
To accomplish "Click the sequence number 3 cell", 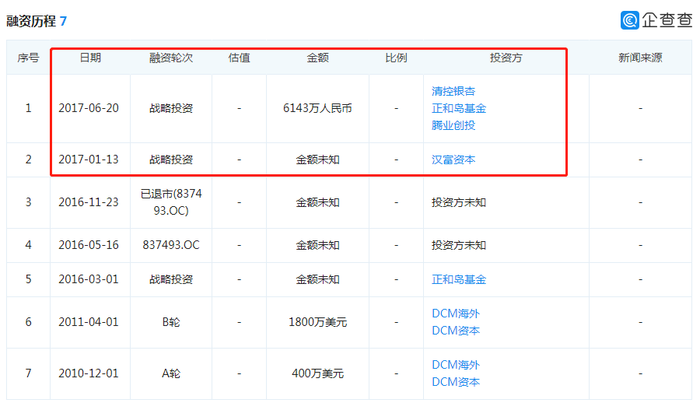I will pos(28,202).
